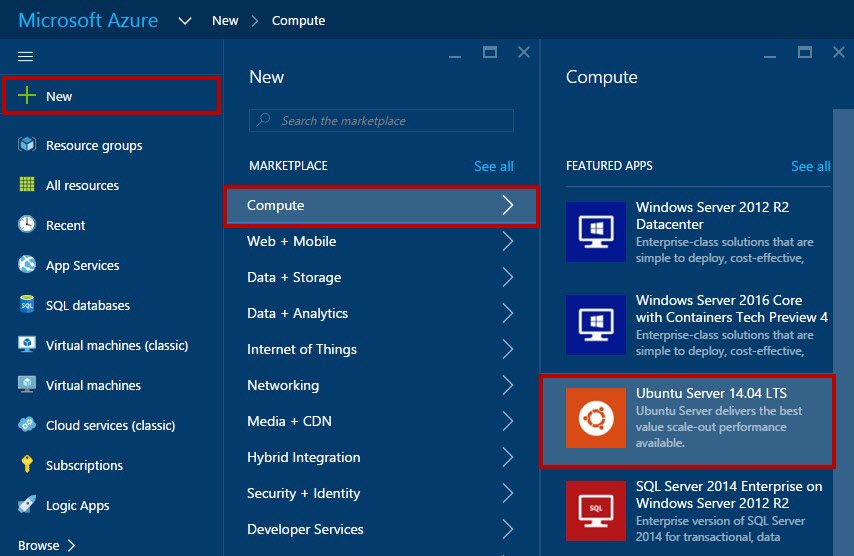This screenshot has width=854, height=556.
Task: Expand the Web + Mobile chevron
Action: [x=508, y=241]
